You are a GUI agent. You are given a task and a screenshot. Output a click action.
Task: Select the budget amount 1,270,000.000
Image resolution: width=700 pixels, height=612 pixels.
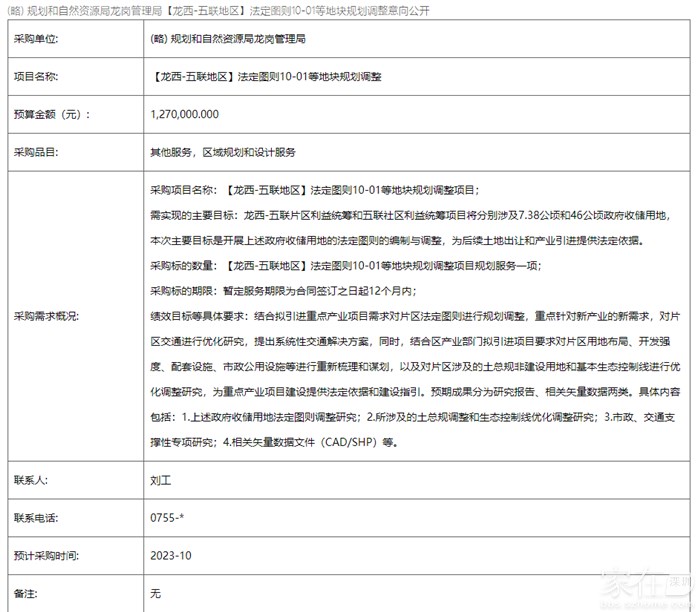(x=185, y=114)
